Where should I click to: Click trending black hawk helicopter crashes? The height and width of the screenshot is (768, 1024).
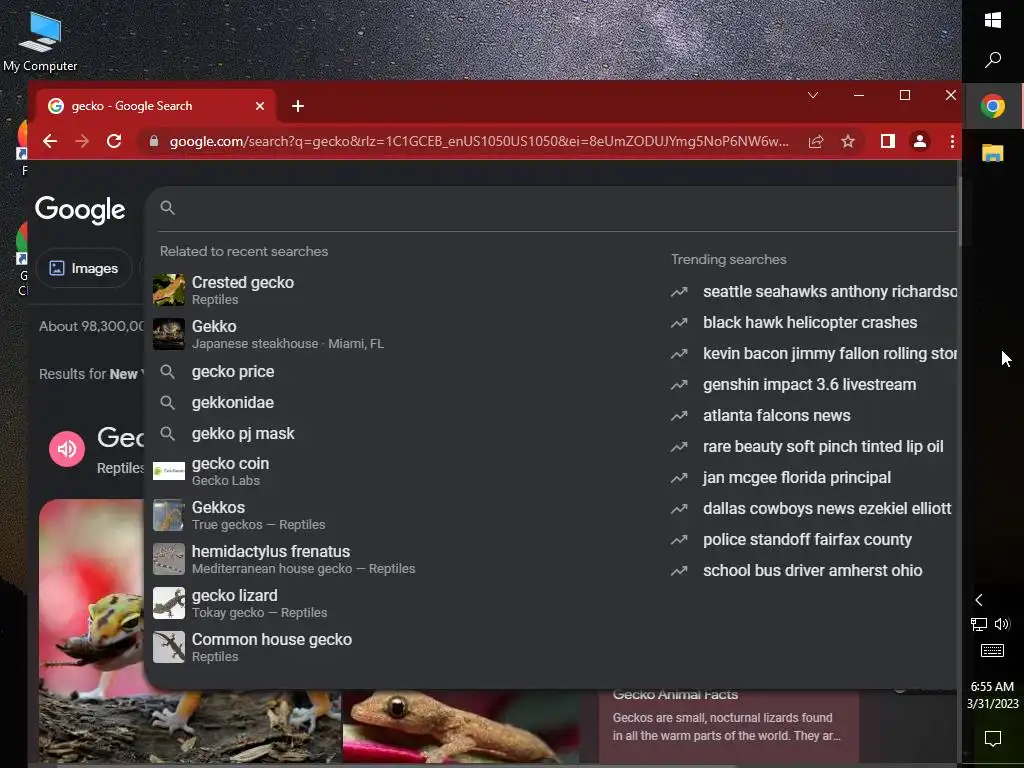click(813, 323)
